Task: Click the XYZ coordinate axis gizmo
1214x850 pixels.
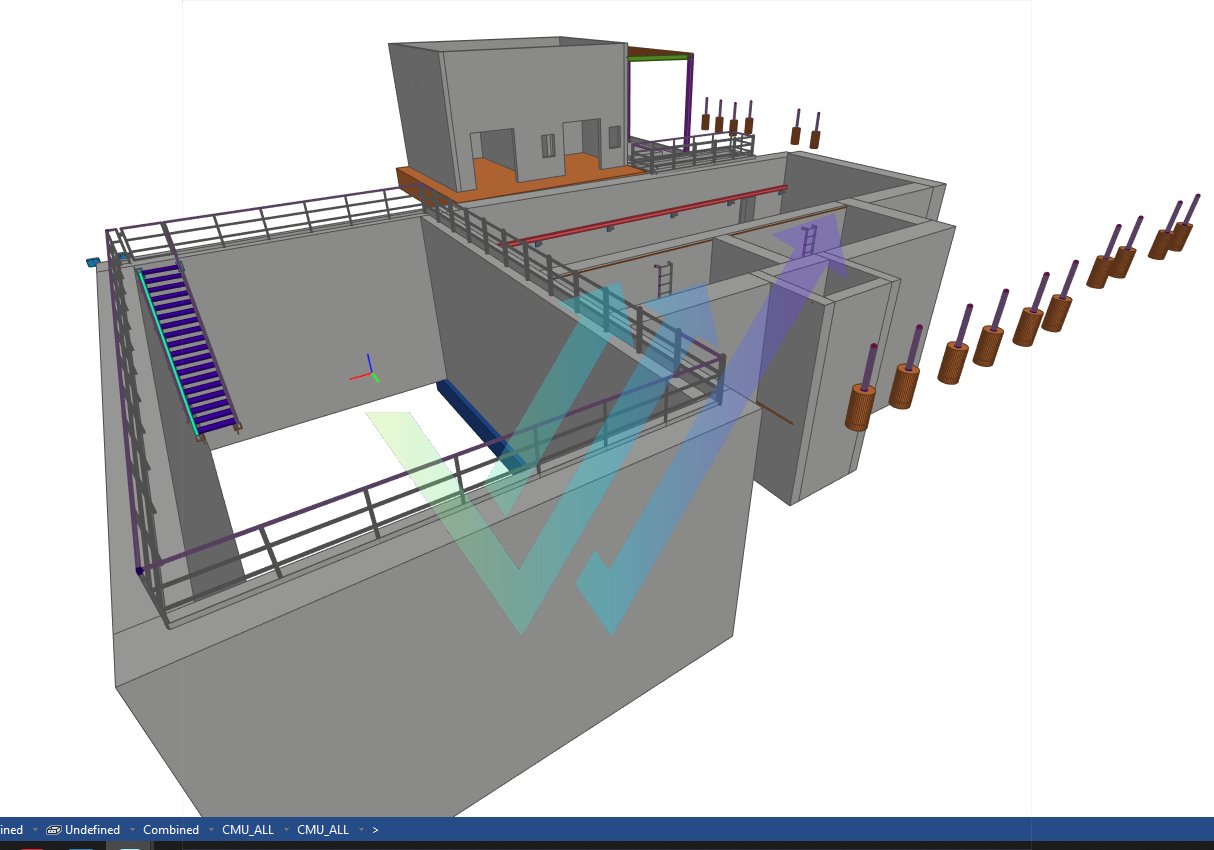Action: pyautogui.click(x=368, y=371)
